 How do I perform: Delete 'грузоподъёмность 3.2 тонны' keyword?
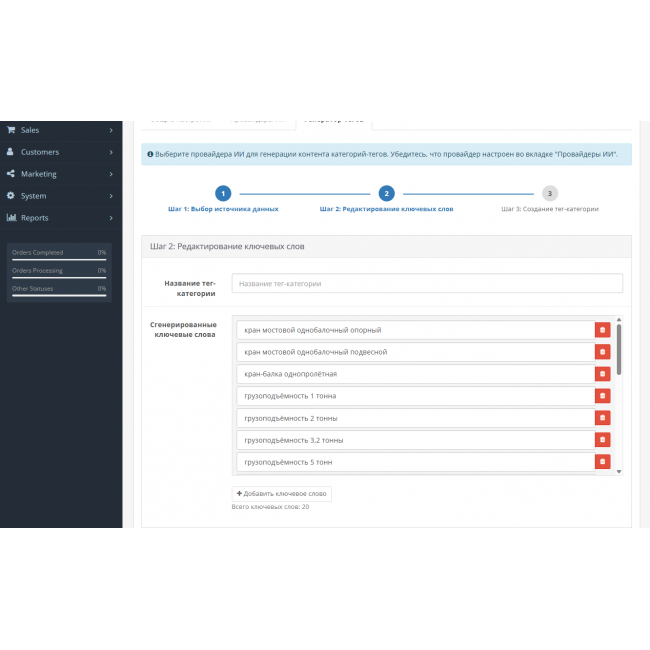pos(602,440)
